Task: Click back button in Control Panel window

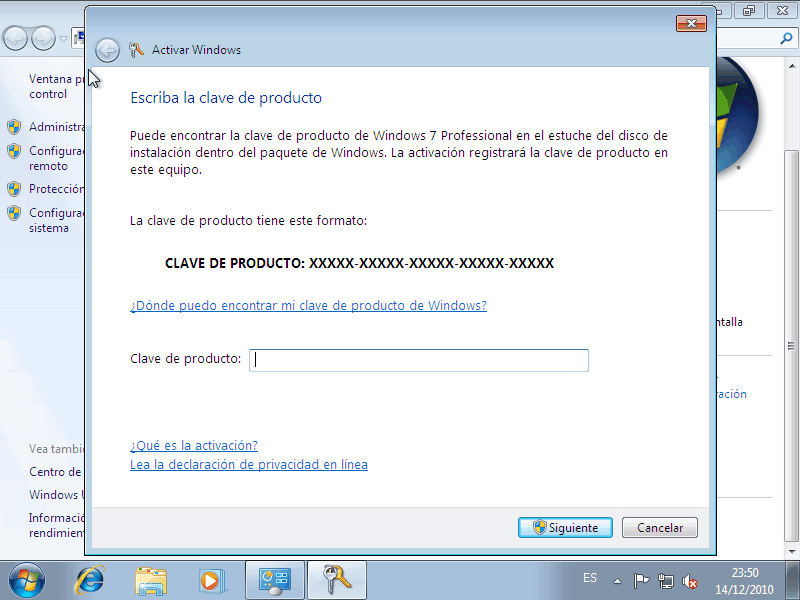Action: coord(15,38)
